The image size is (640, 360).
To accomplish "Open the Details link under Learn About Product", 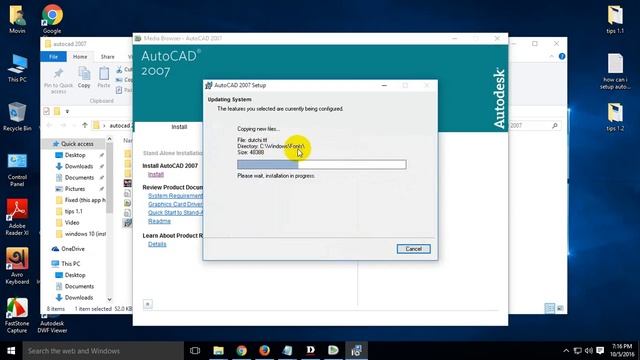I will (x=157, y=244).
